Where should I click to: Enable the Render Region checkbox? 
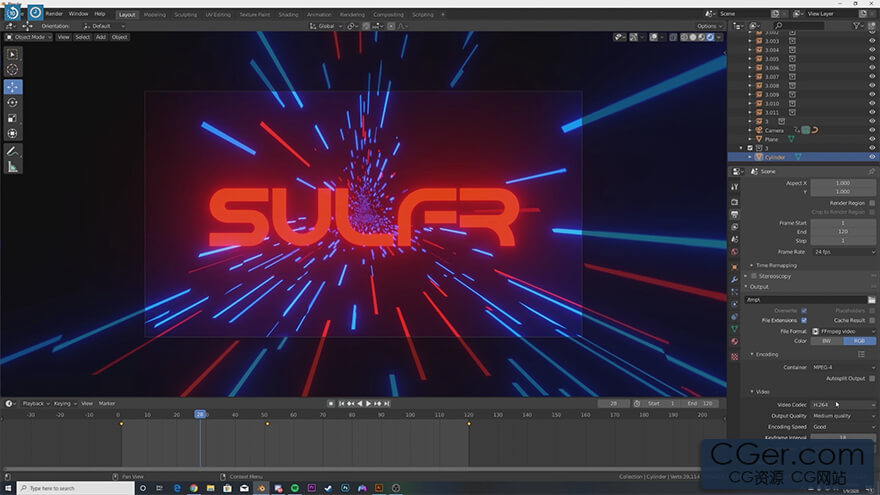pos(872,203)
